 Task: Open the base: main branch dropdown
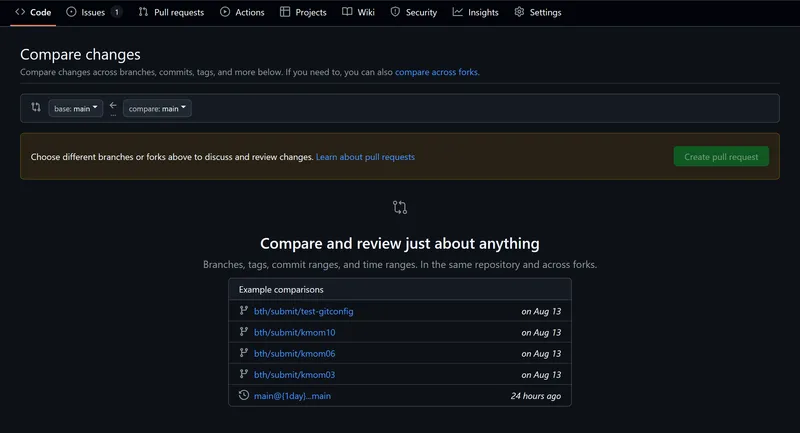coord(75,108)
